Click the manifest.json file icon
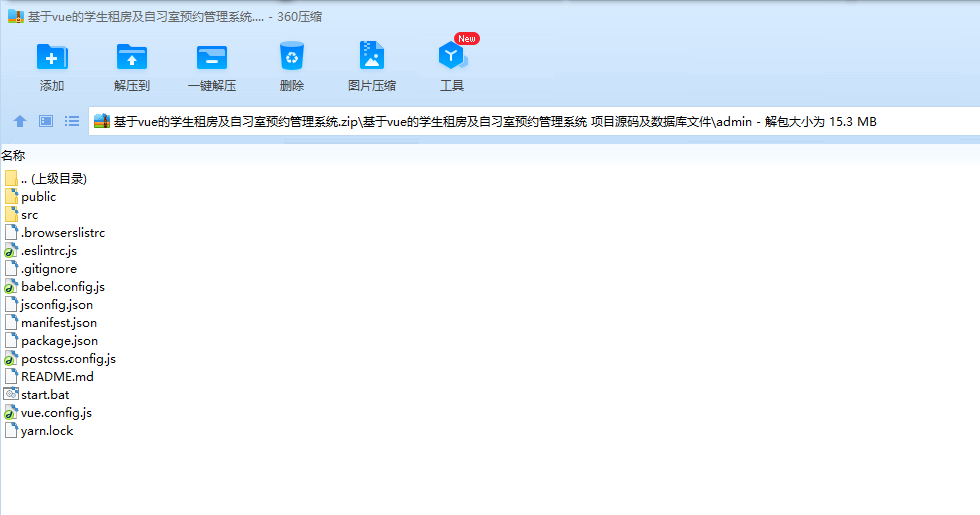The height and width of the screenshot is (515, 980). [11, 322]
